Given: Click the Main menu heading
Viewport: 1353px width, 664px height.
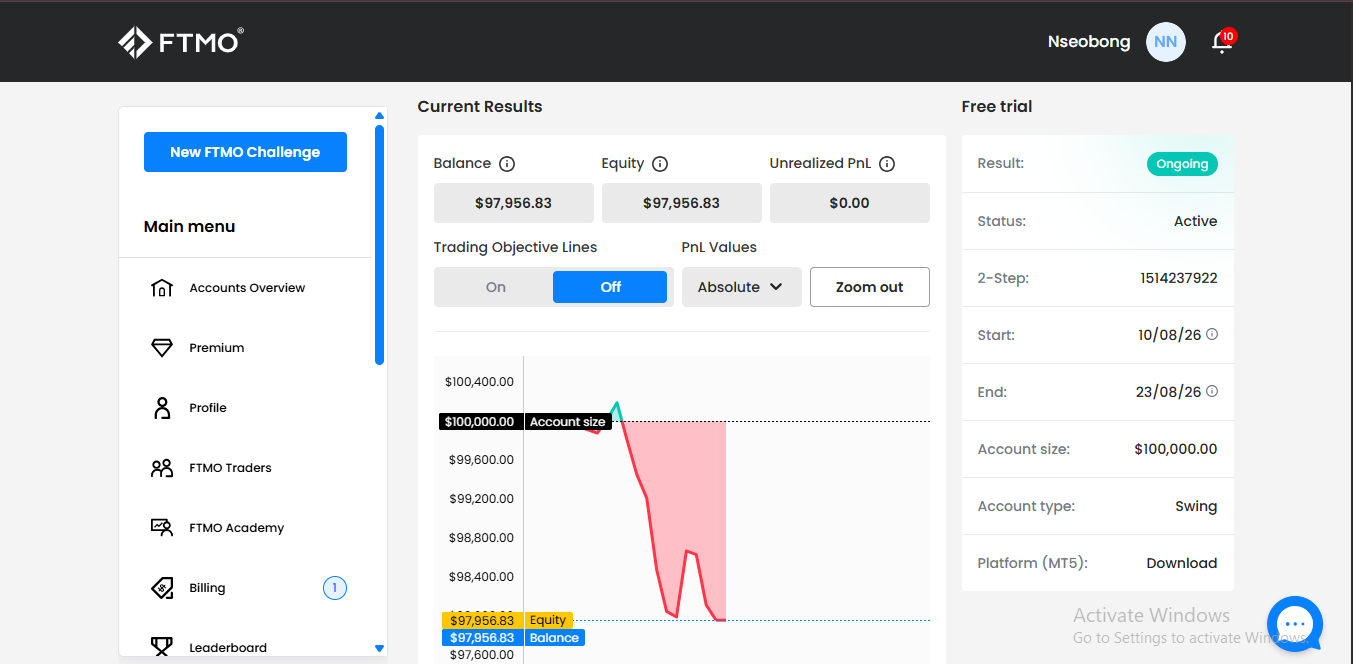Looking at the screenshot, I should click(189, 227).
